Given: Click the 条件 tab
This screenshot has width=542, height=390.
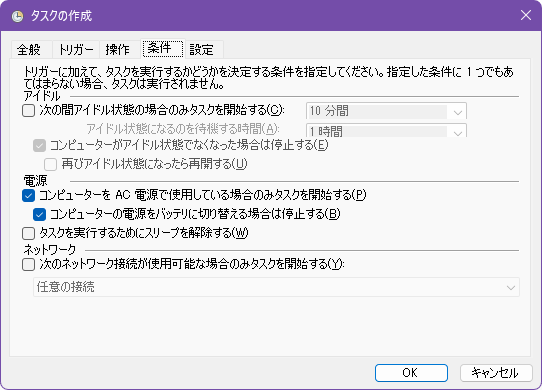Looking at the screenshot, I should (163, 48).
